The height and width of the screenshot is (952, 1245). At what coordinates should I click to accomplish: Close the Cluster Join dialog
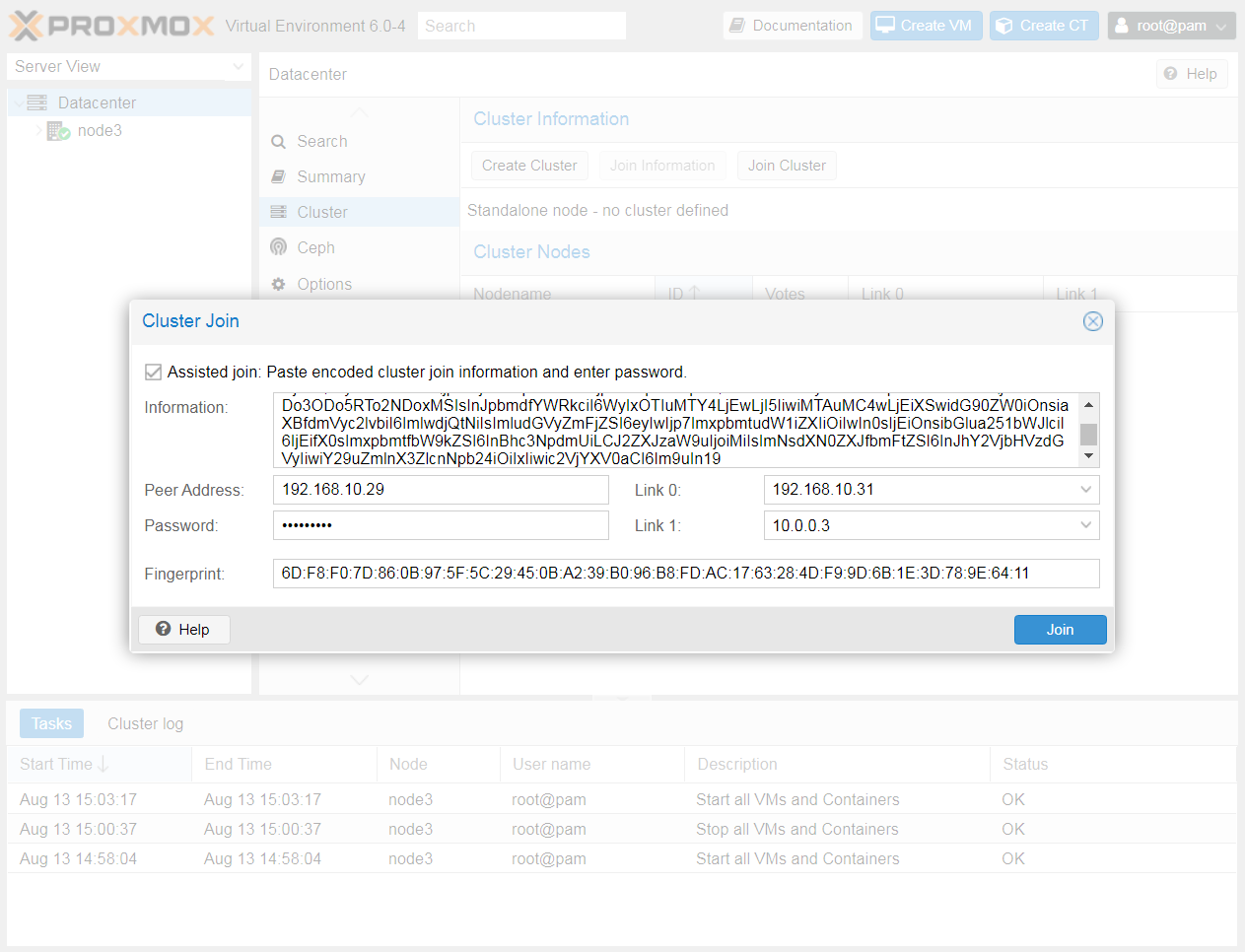tap(1092, 321)
